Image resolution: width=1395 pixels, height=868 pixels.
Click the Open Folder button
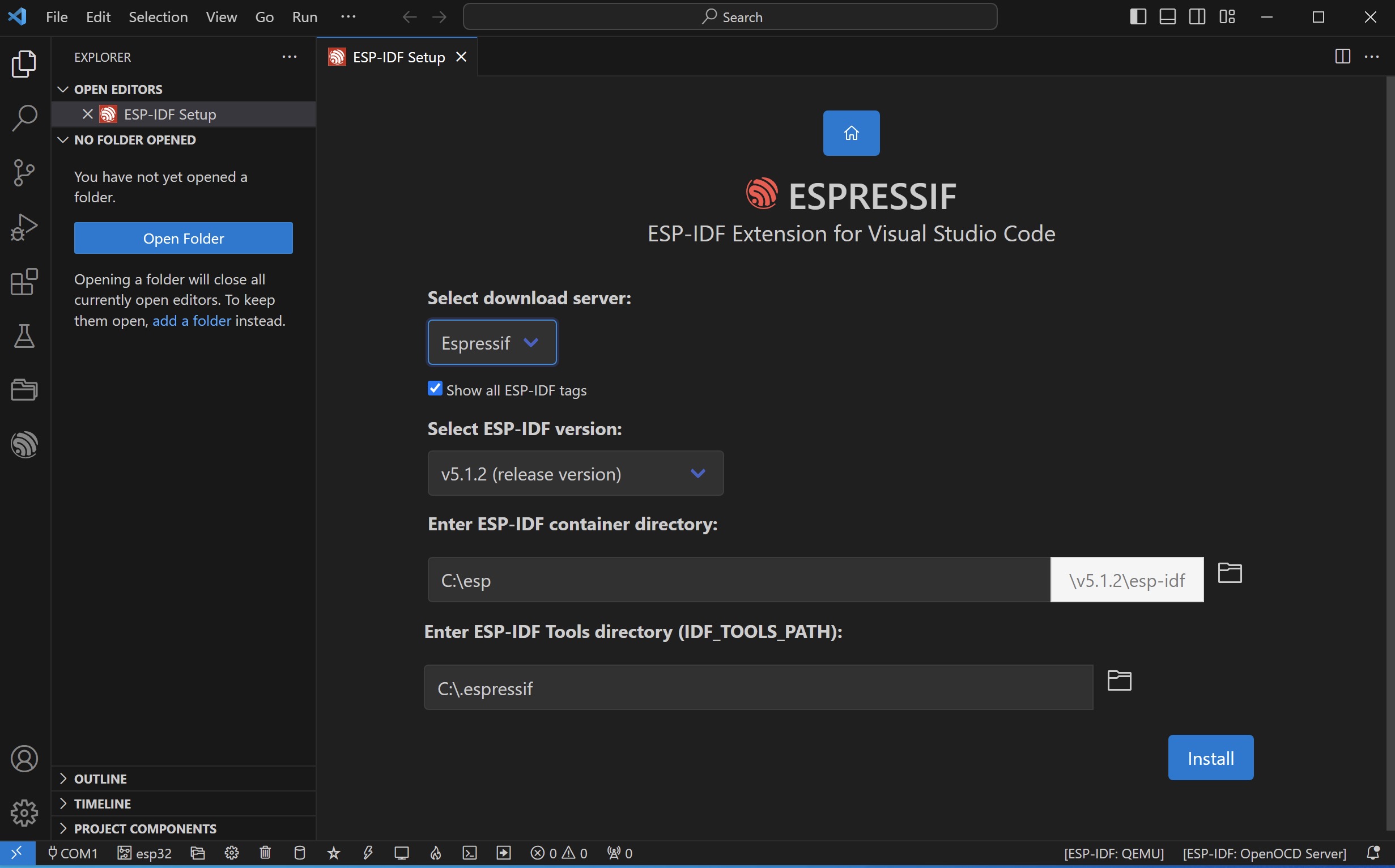pyautogui.click(x=183, y=237)
